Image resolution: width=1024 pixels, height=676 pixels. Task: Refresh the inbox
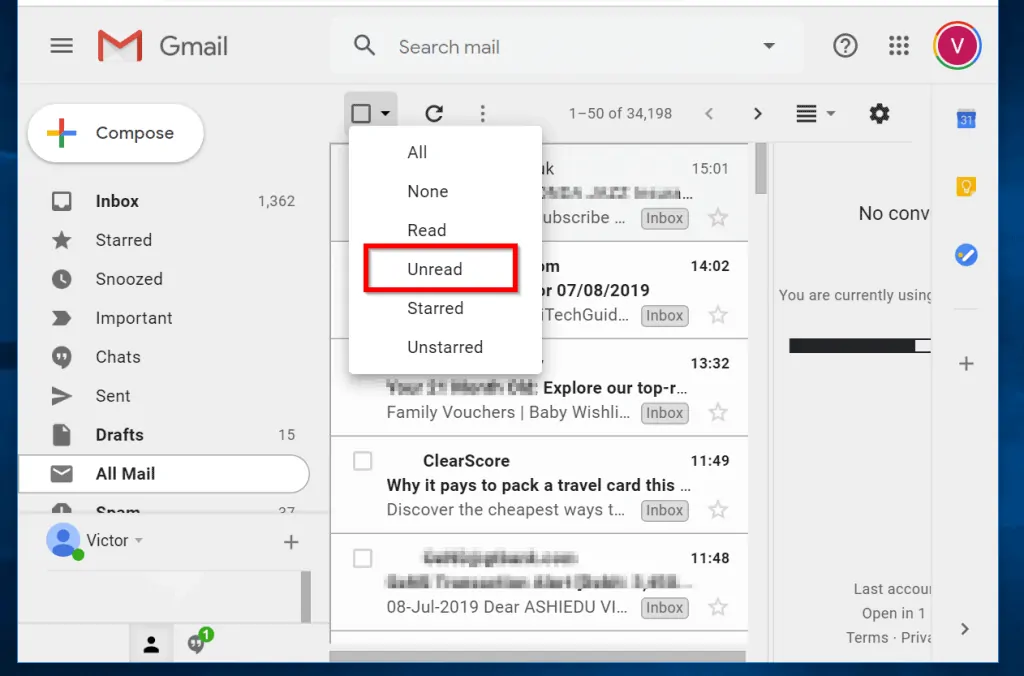point(433,113)
